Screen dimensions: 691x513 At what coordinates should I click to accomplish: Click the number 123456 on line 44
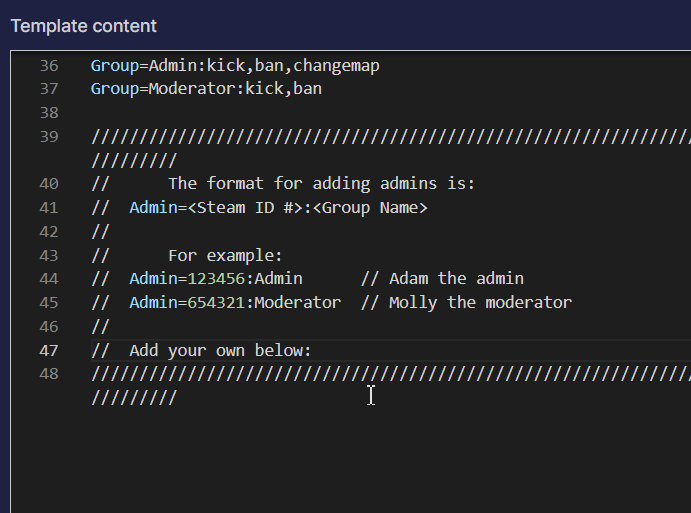(216, 279)
